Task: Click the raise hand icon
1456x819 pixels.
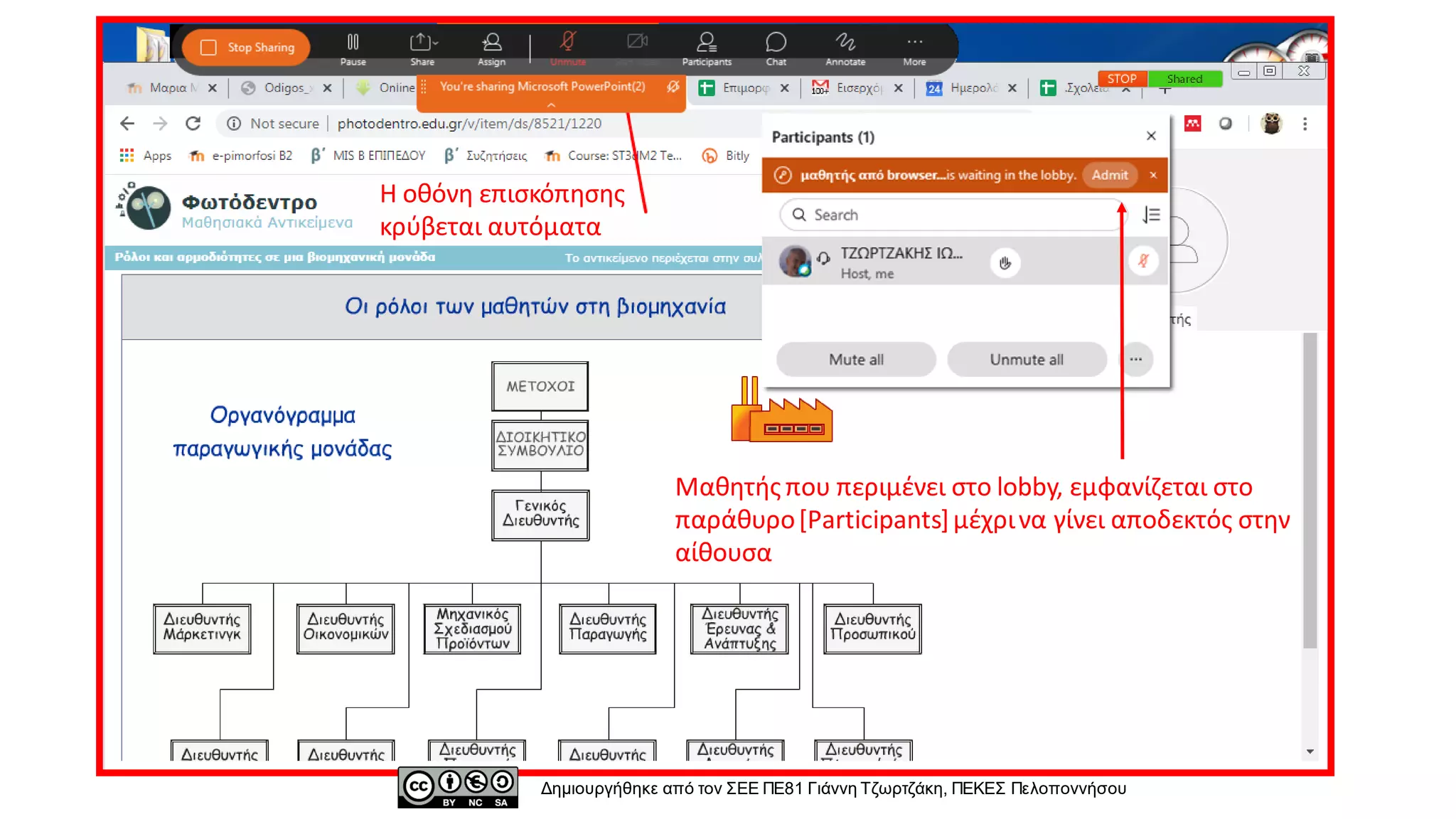Action: click(x=1005, y=263)
